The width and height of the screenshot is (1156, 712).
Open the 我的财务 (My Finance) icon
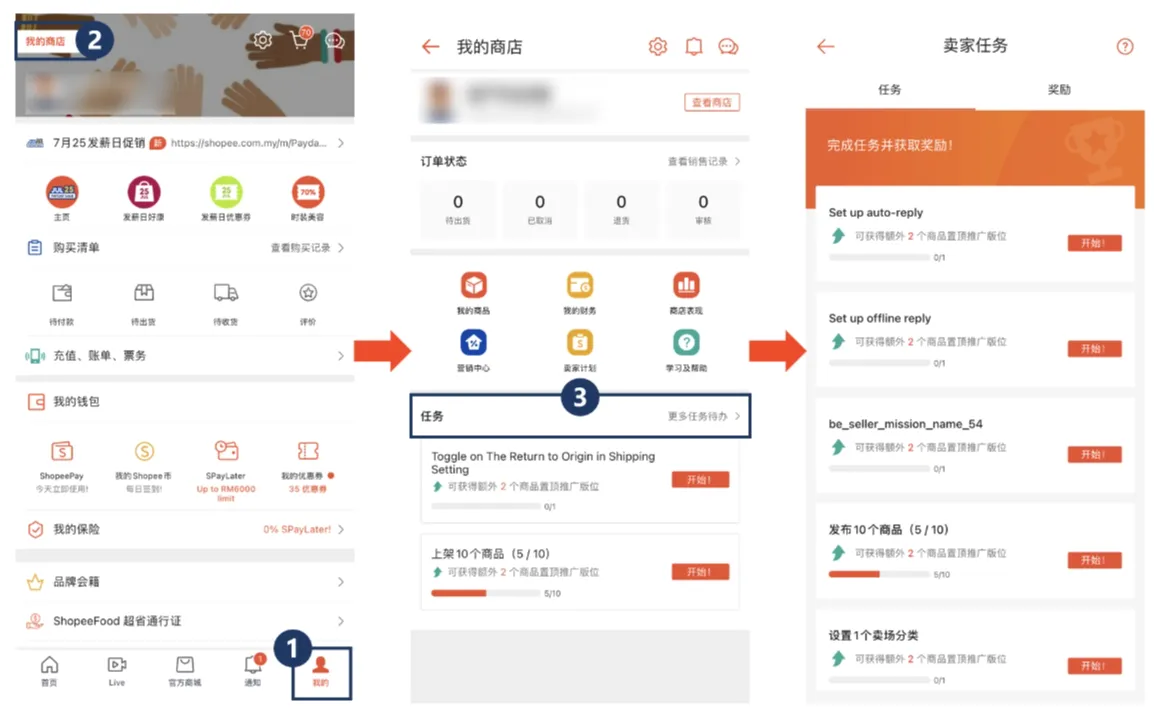[x=579, y=285]
